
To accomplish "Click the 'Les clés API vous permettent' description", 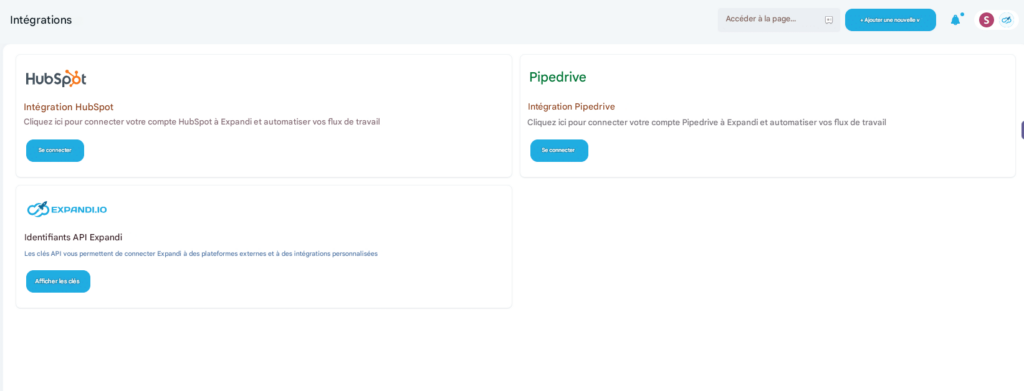I will (x=200, y=253).
